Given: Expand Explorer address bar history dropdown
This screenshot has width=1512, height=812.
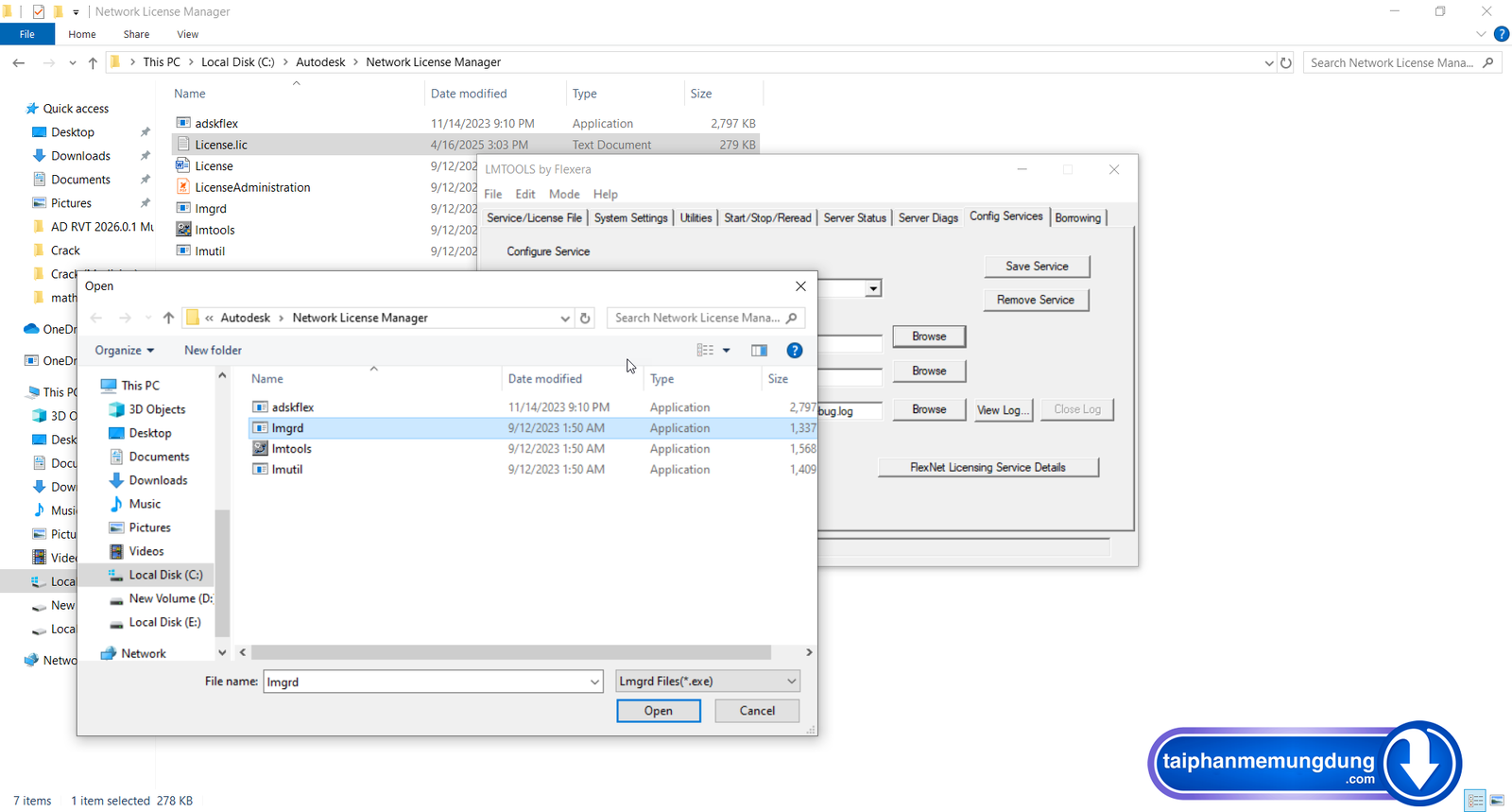Looking at the screenshot, I should point(1268,62).
